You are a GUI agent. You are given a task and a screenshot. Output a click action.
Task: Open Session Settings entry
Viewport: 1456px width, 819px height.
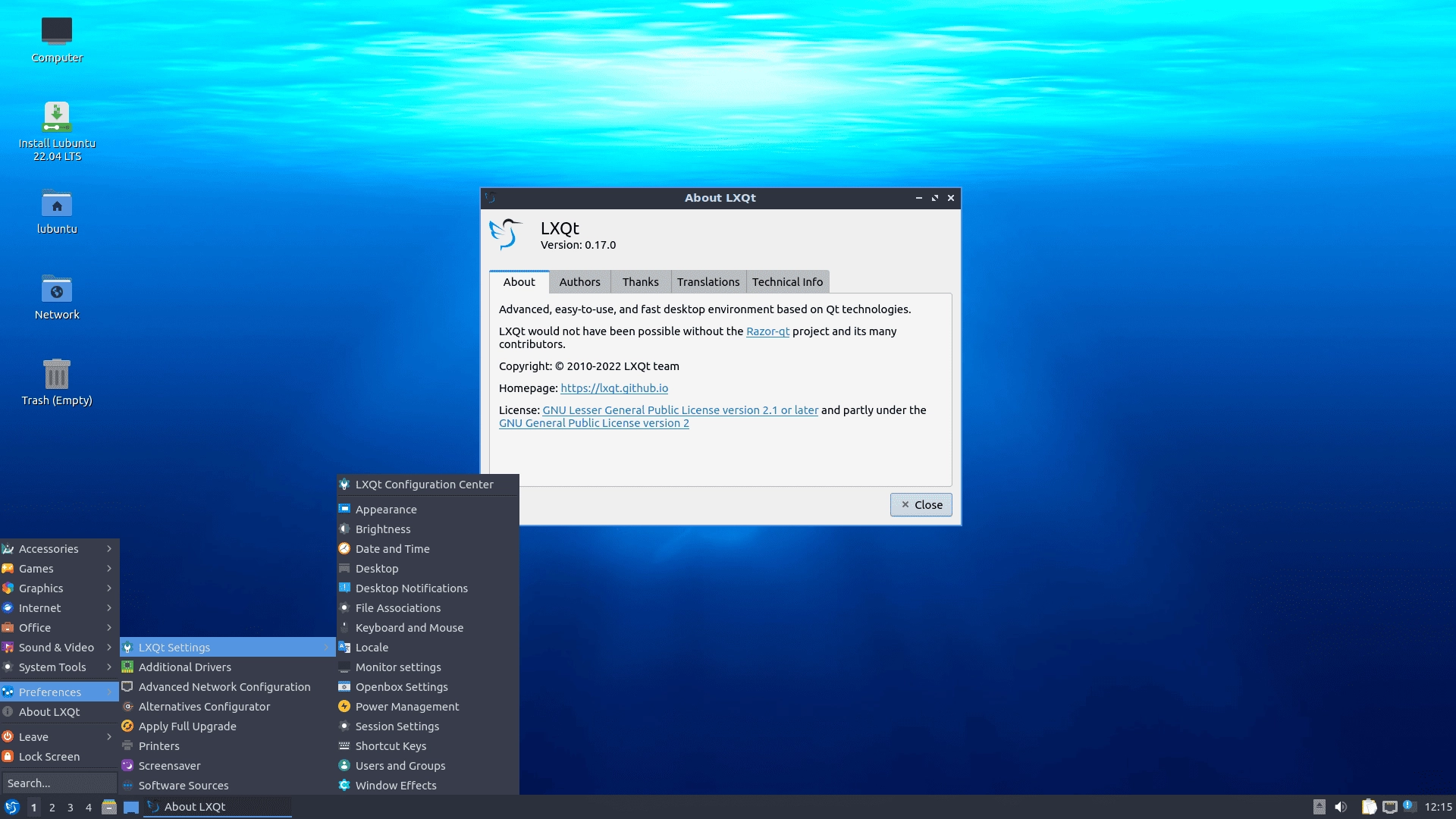(x=428, y=726)
